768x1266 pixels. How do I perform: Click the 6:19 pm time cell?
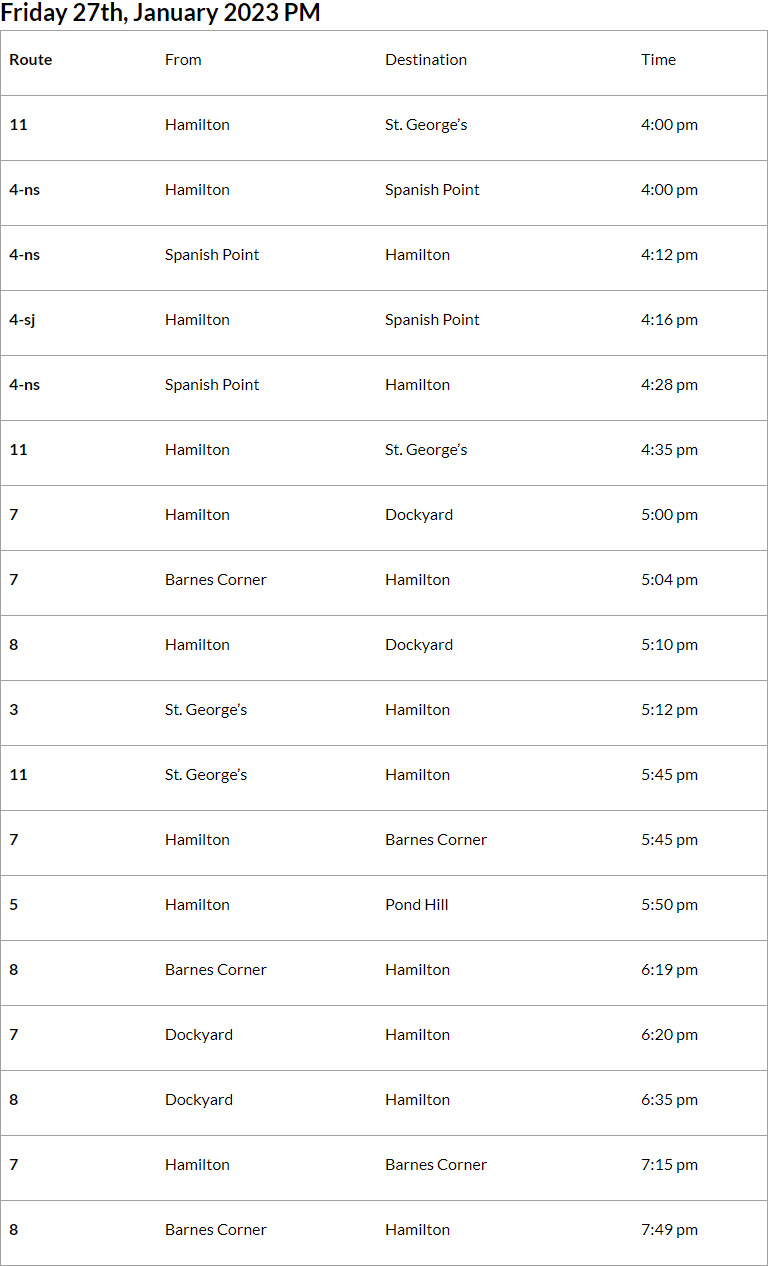point(669,970)
